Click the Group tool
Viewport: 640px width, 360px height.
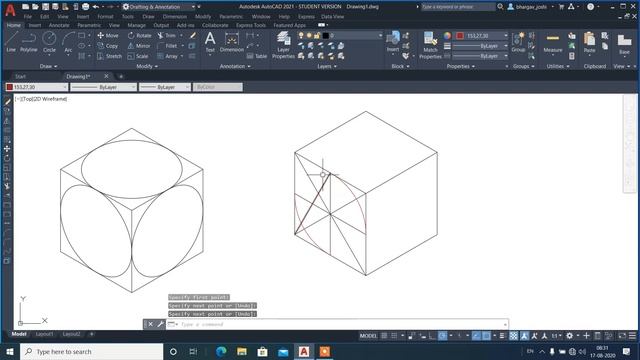pos(518,42)
